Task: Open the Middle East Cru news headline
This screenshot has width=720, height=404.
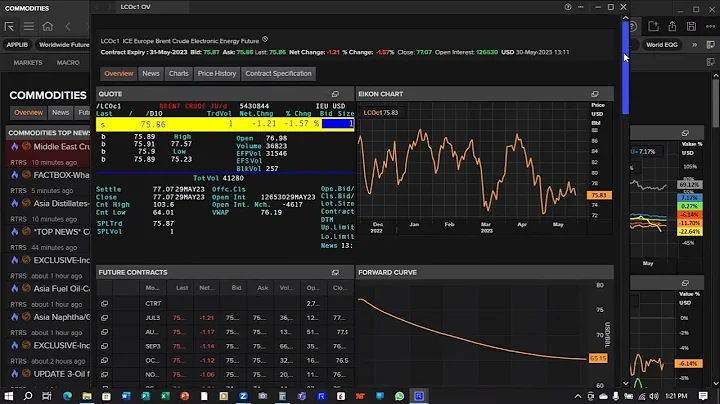Action: pos(62,146)
